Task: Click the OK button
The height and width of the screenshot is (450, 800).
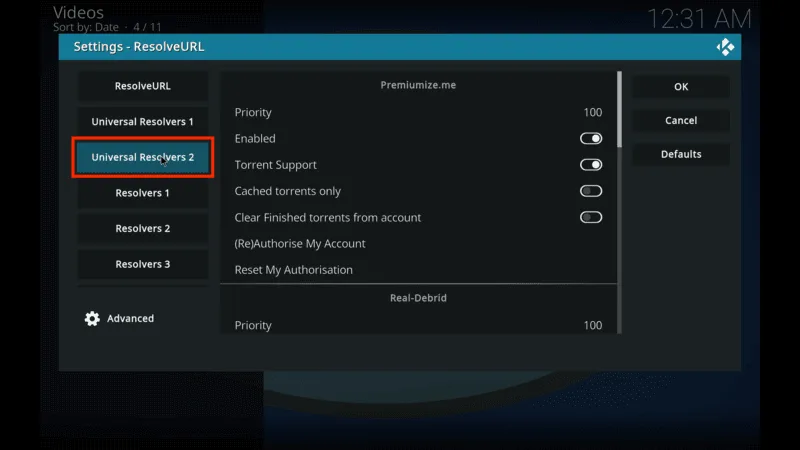Action: (x=681, y=87)
